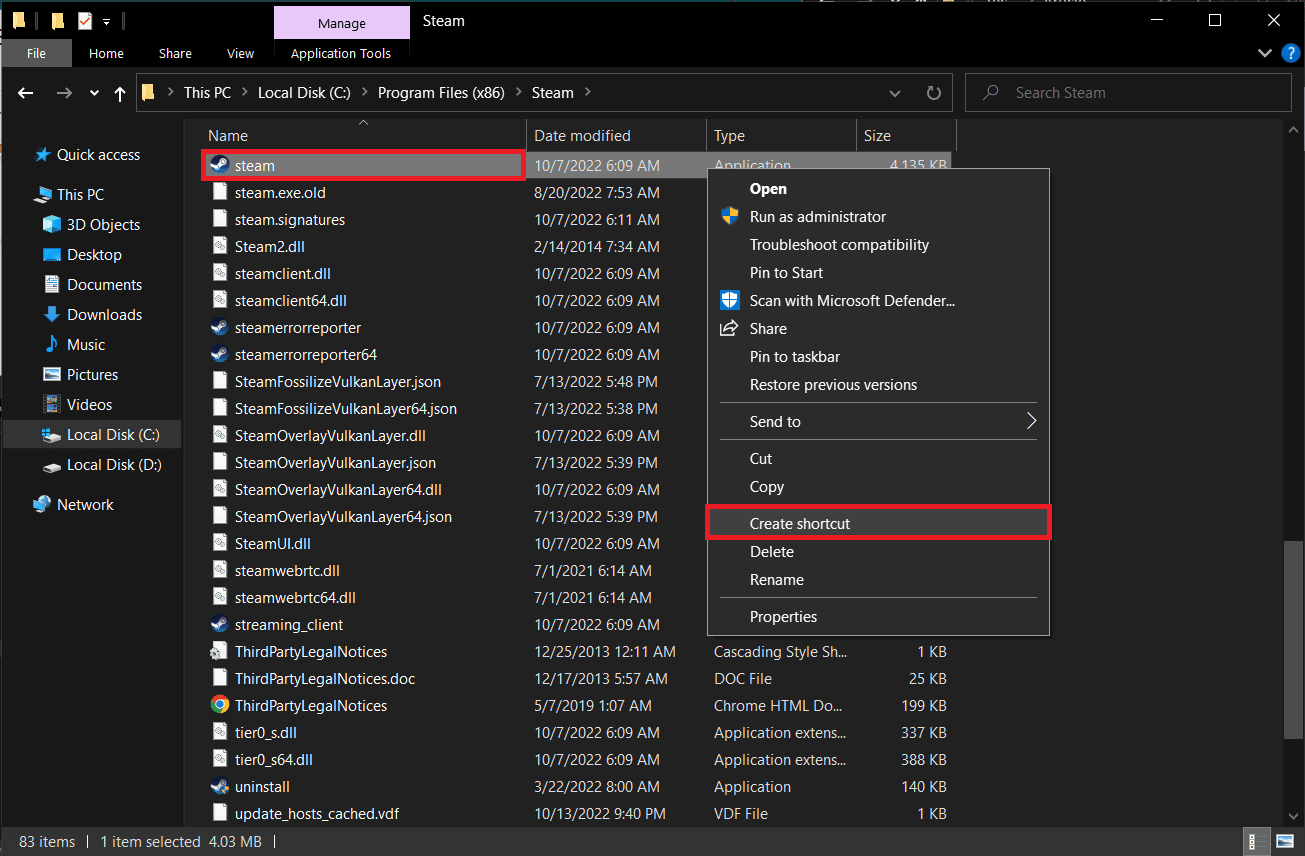Select Create shortcut from the context menu
Screen dimensions: 1305x856
tap(800, 522)
